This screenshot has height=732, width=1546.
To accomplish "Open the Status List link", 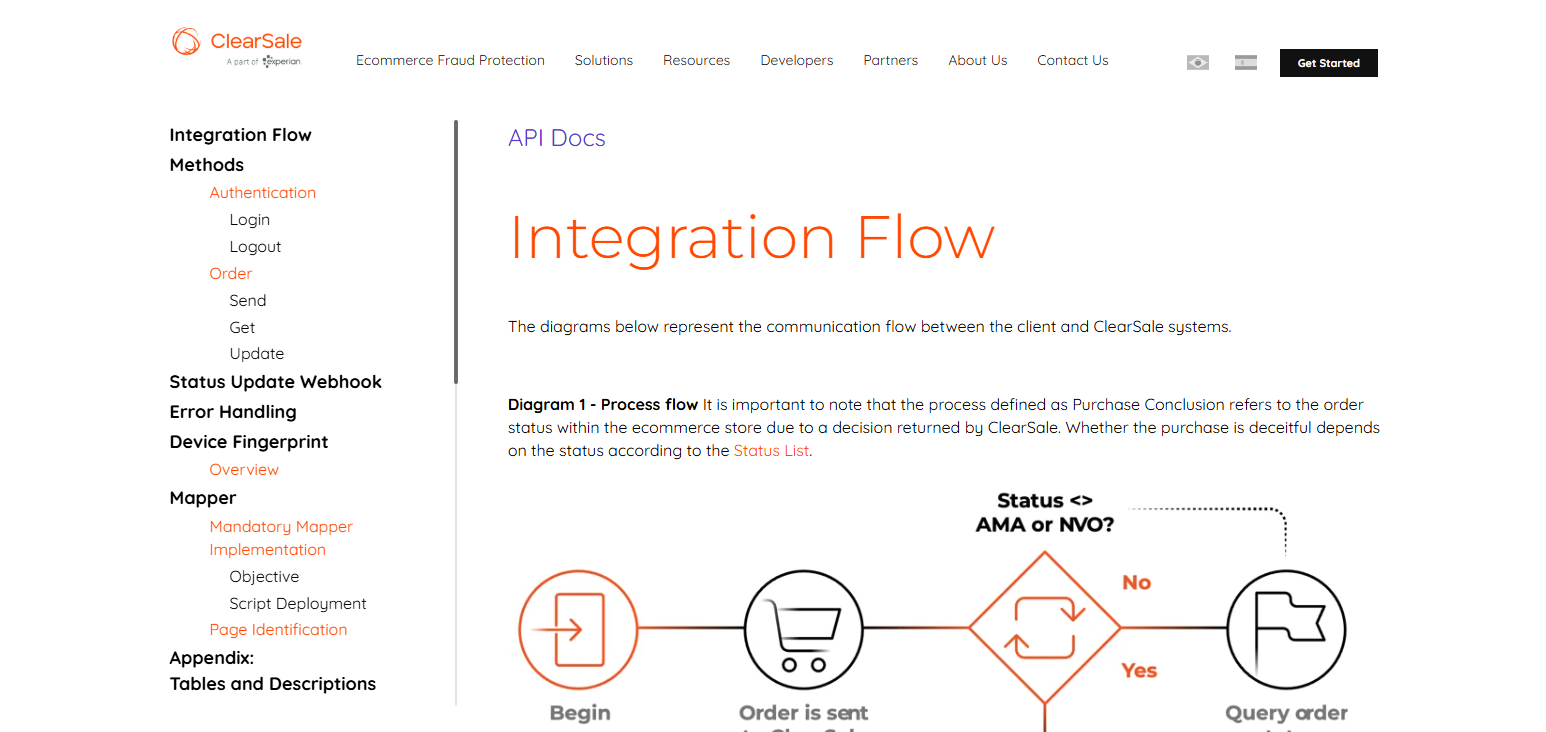I will (x=771, y=451).
